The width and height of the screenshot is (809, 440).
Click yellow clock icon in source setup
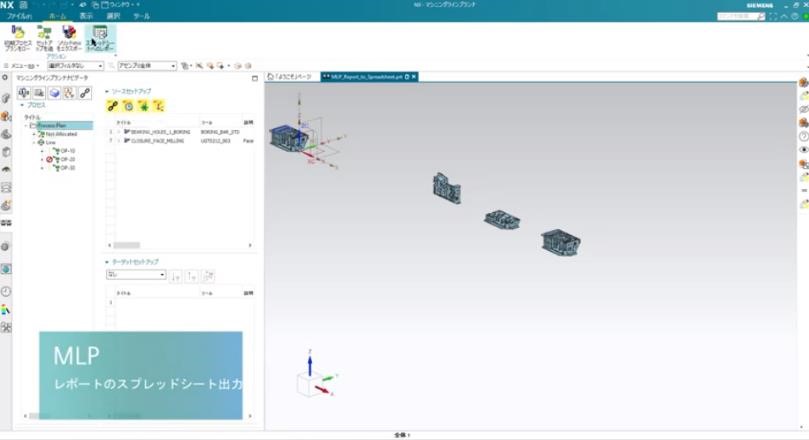(128, 106)
